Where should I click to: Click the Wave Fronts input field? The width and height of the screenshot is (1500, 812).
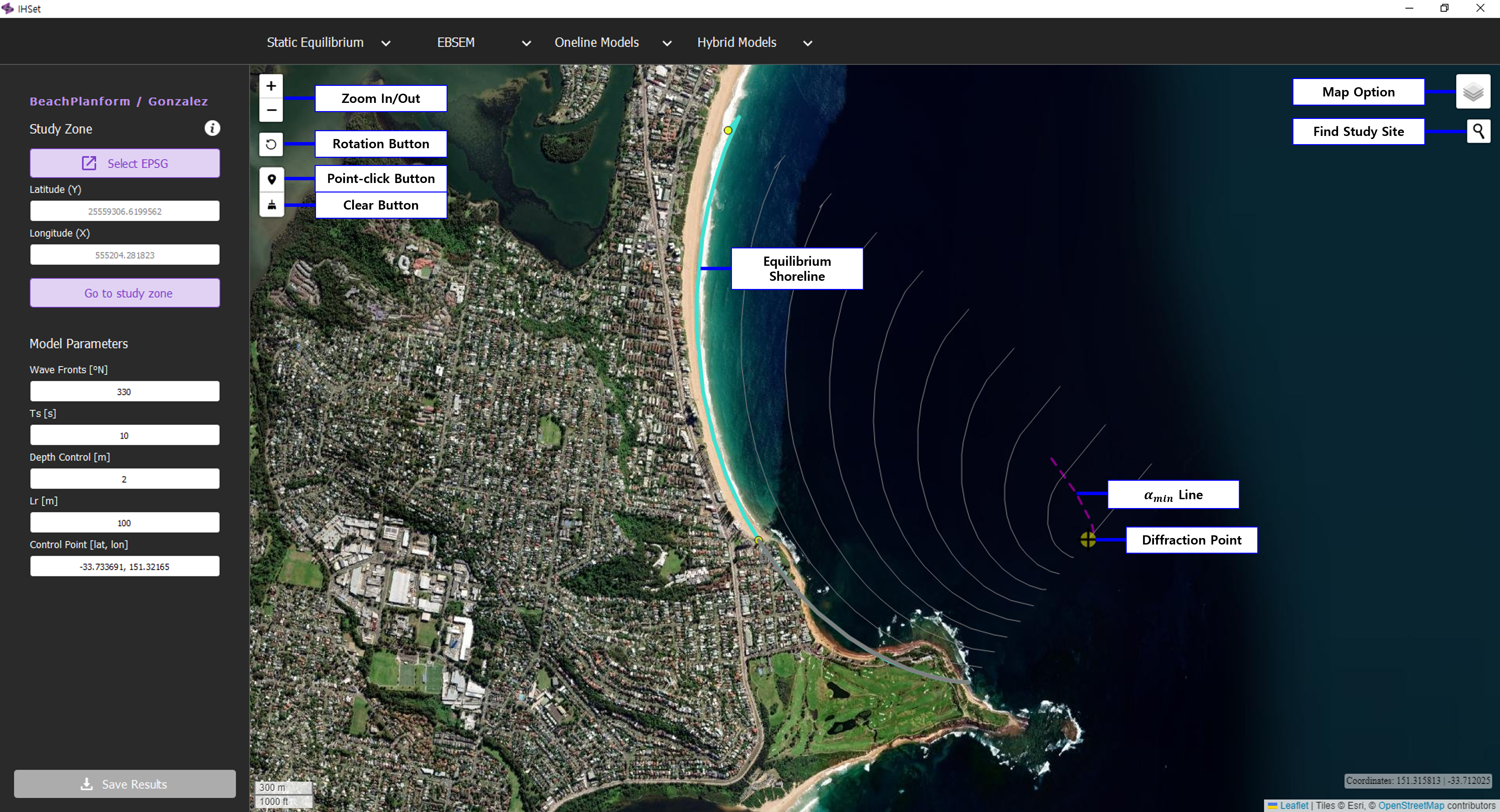tap(125, 392)
